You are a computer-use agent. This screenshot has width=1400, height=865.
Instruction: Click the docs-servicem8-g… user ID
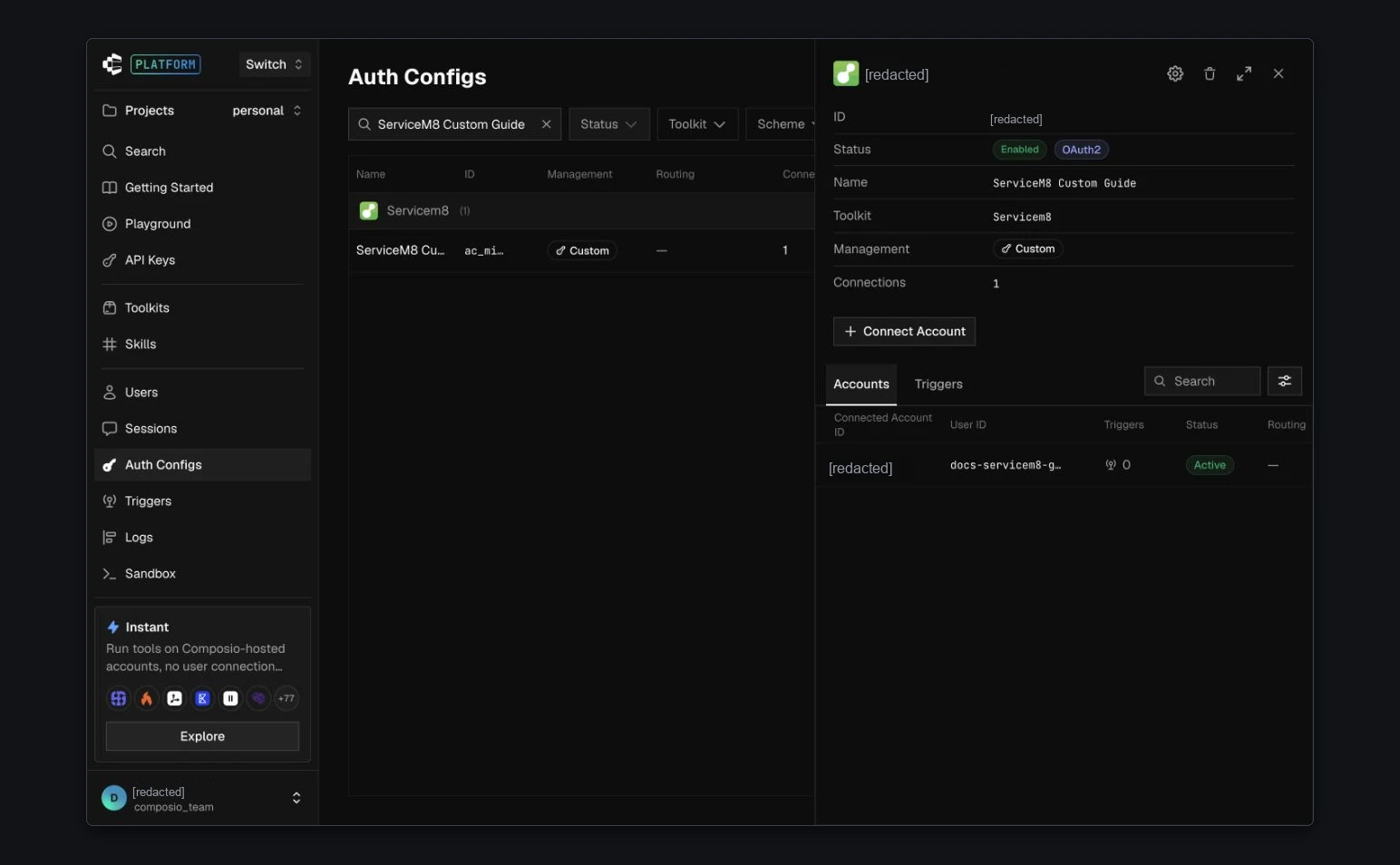(x=1006, y=465)
